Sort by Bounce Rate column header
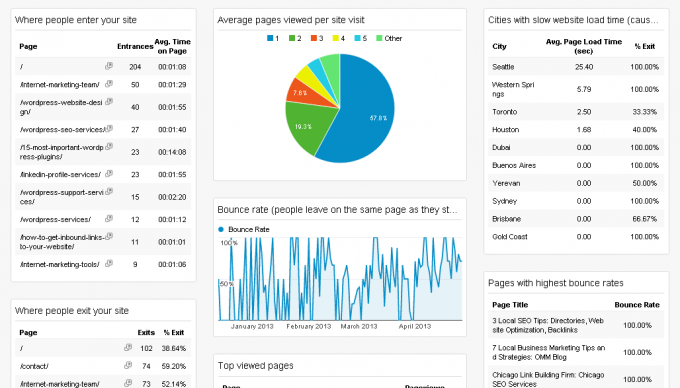Image resolution: width=680 pixels, height=388 pixels. pyautogui.click(x=637, y=305)
